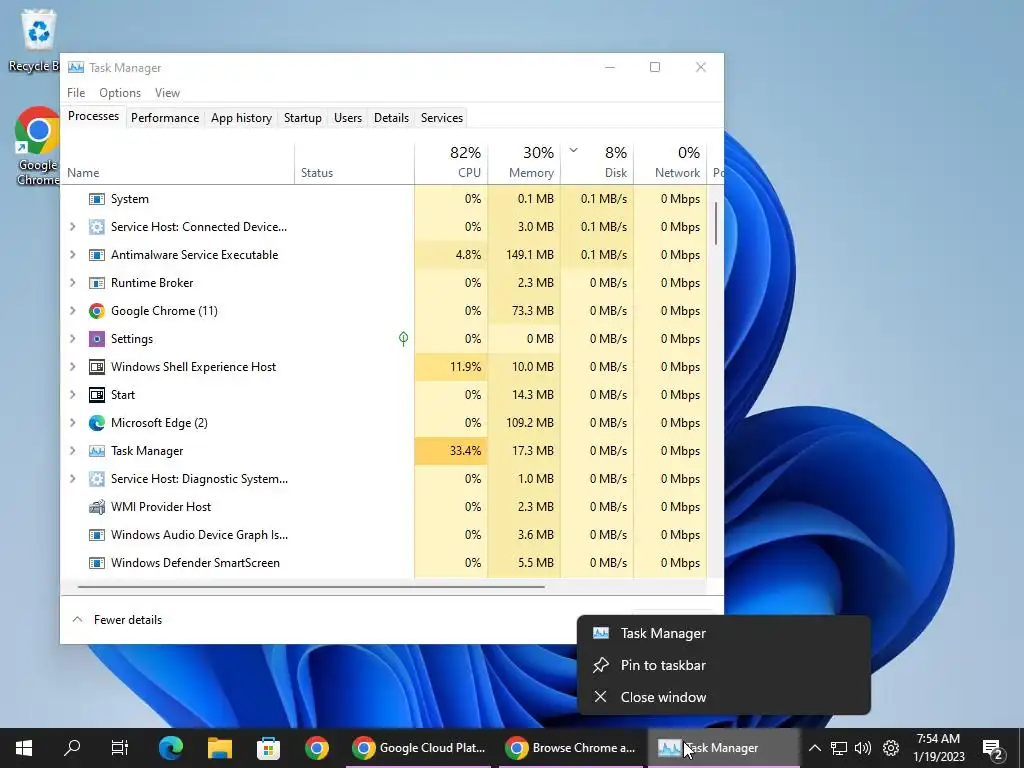Click the pinned Chrome taskbar icon
The width and height of the screenshot is (1024, 768).
point(317,748)
